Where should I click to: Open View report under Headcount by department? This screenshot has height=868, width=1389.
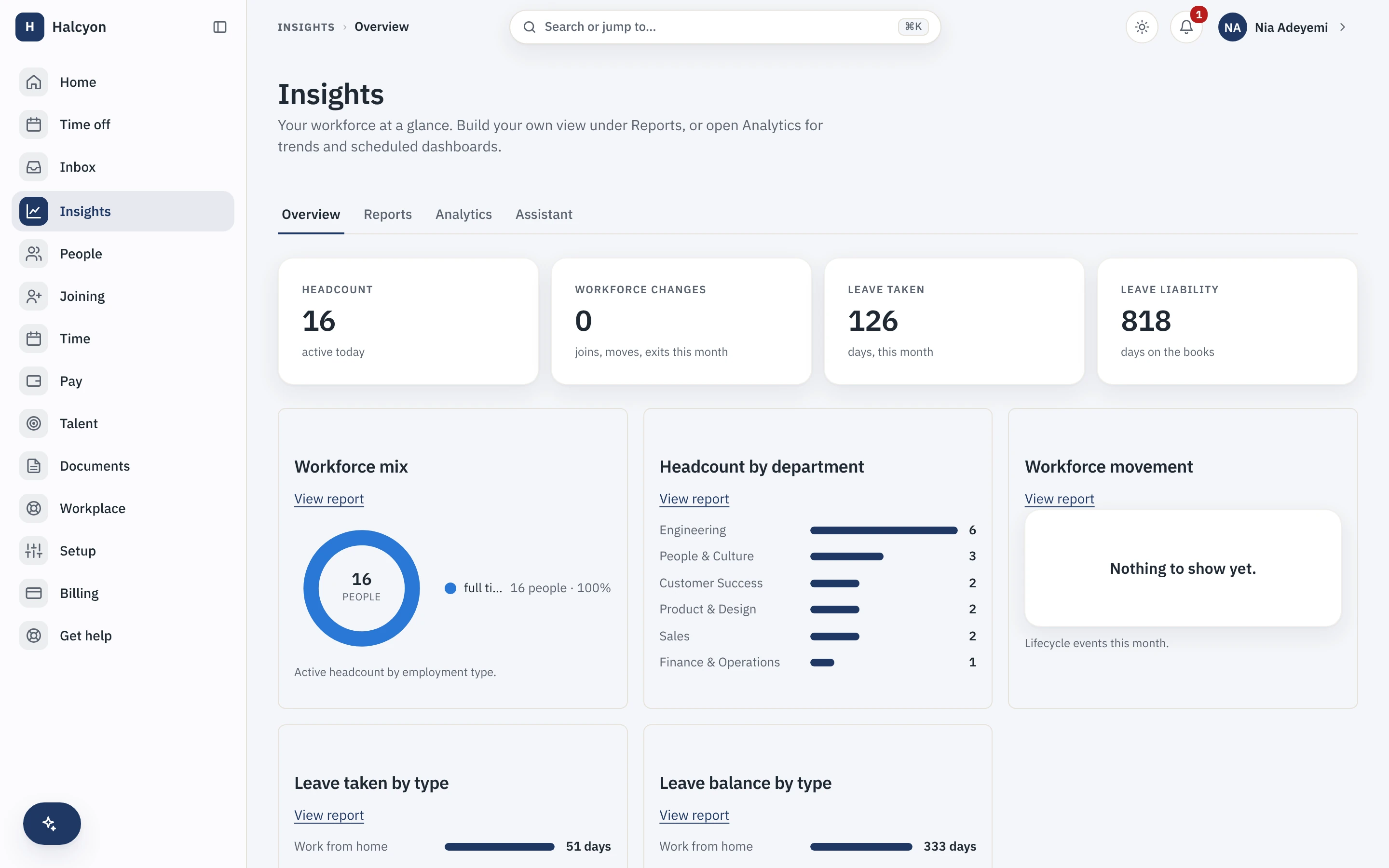[694, 499]
